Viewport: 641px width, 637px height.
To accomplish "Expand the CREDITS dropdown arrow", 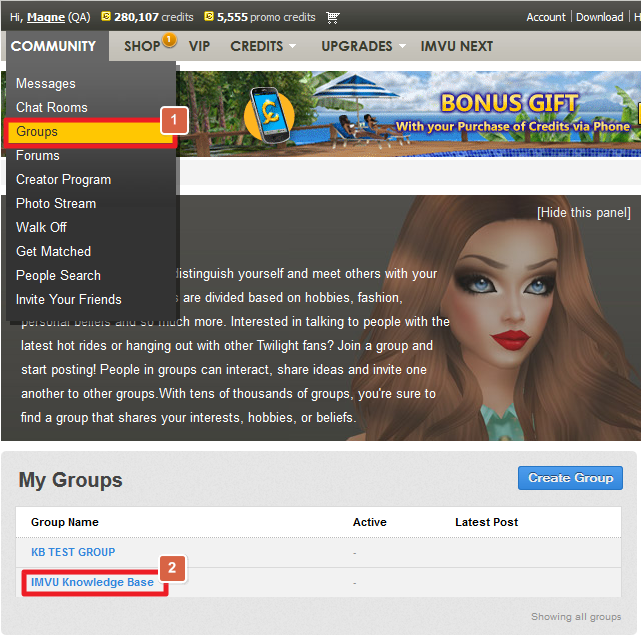I will coord(292,46).
